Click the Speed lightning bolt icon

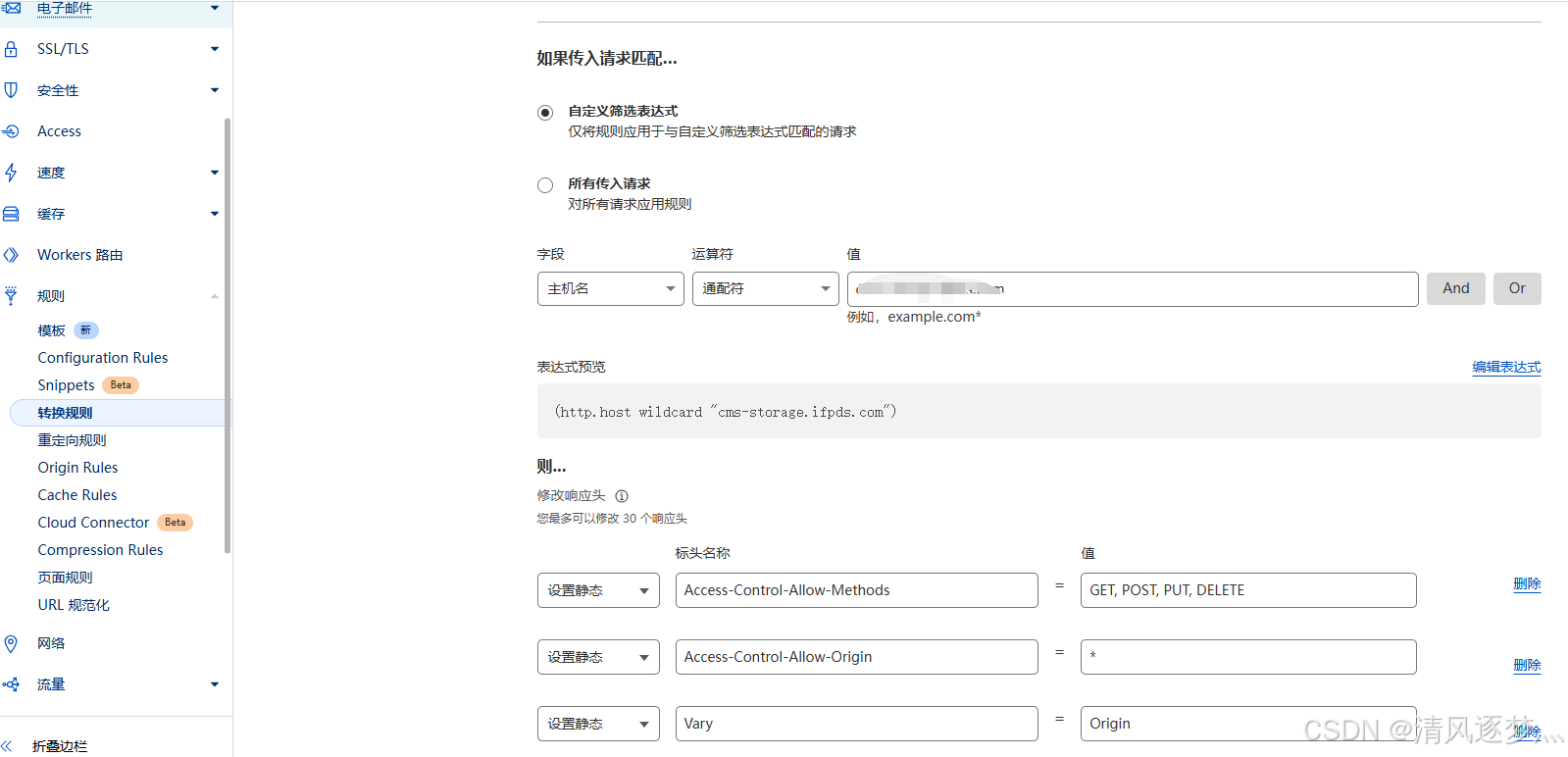pos(11,173)
